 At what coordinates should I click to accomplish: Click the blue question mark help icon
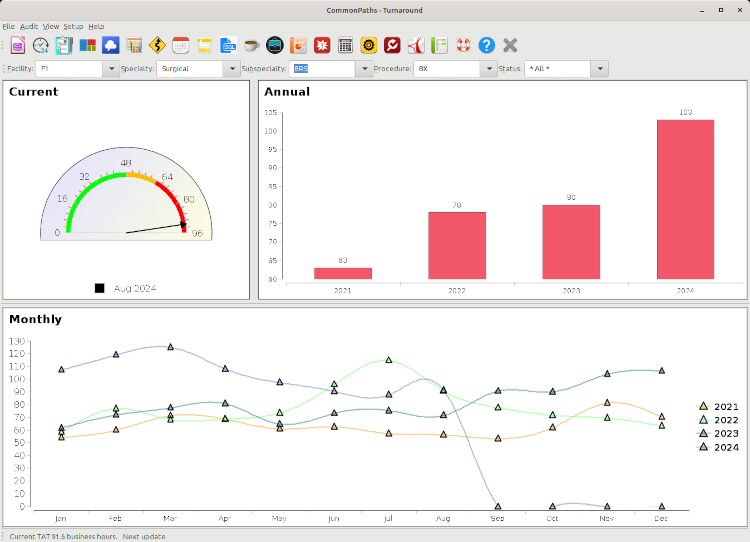[487, 45]
